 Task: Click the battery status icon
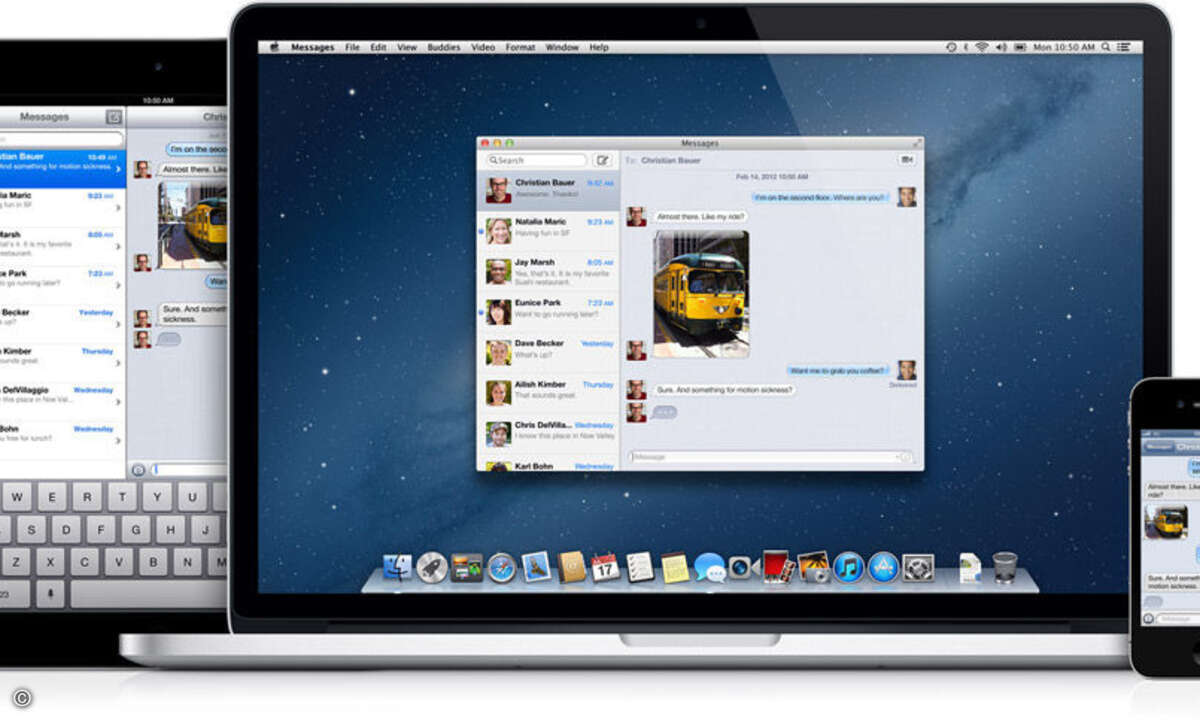(x=1020, y=47)
